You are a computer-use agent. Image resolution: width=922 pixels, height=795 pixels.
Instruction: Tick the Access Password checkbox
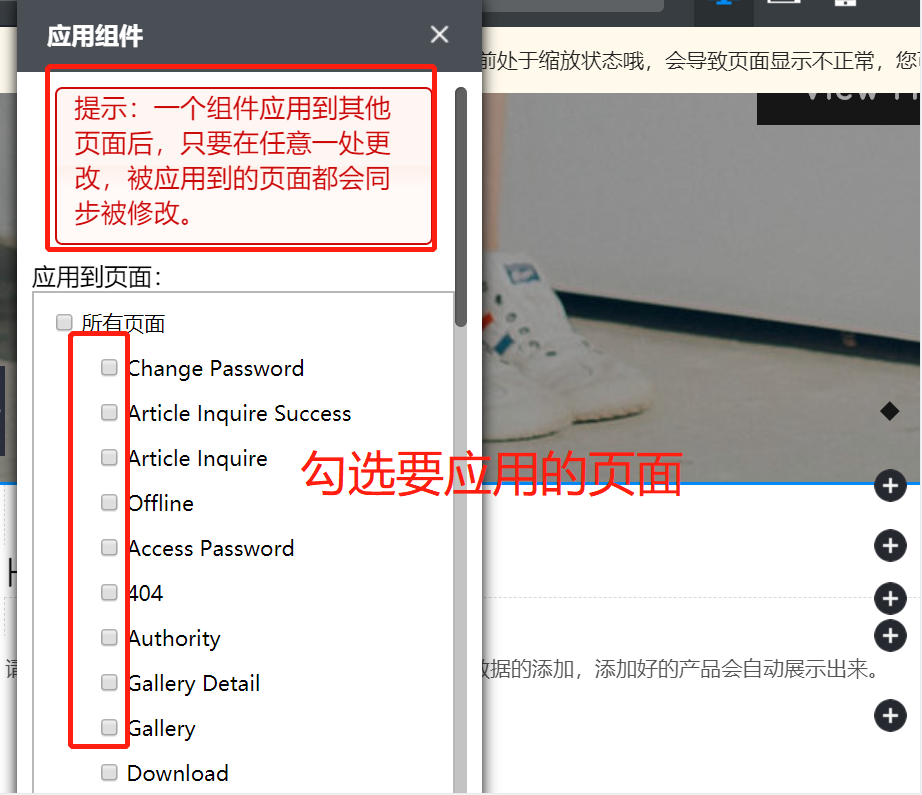[109, 547]
